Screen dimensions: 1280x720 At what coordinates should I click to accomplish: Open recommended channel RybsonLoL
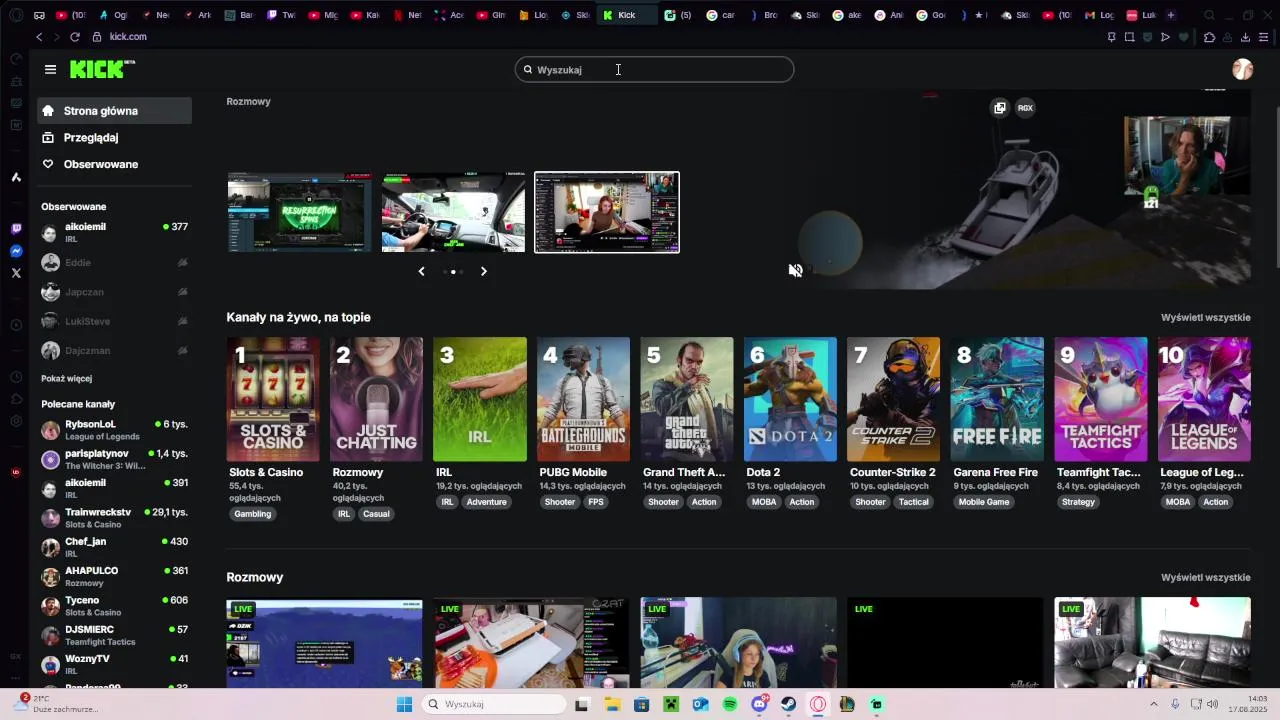click(x=114, y=429)
